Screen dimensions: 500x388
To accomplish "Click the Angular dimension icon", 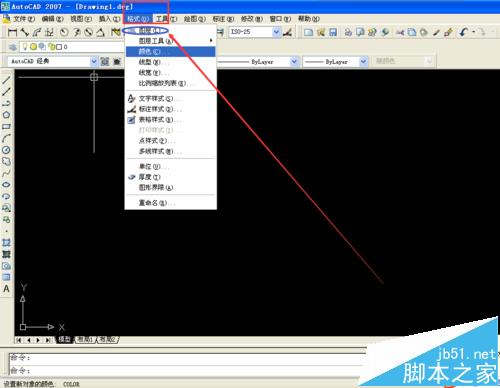I will click(x=100, y=32).
